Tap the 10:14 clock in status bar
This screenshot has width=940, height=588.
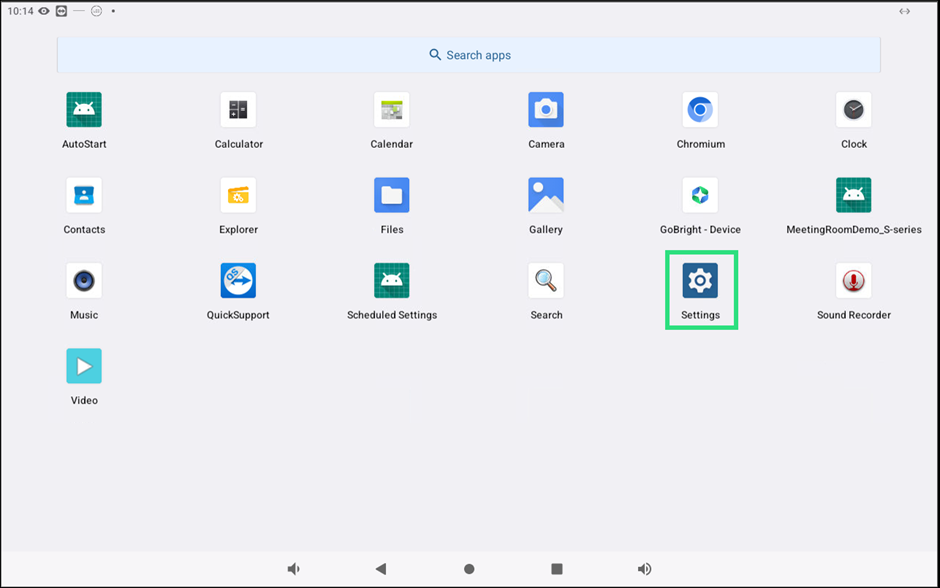pos(20,11)
